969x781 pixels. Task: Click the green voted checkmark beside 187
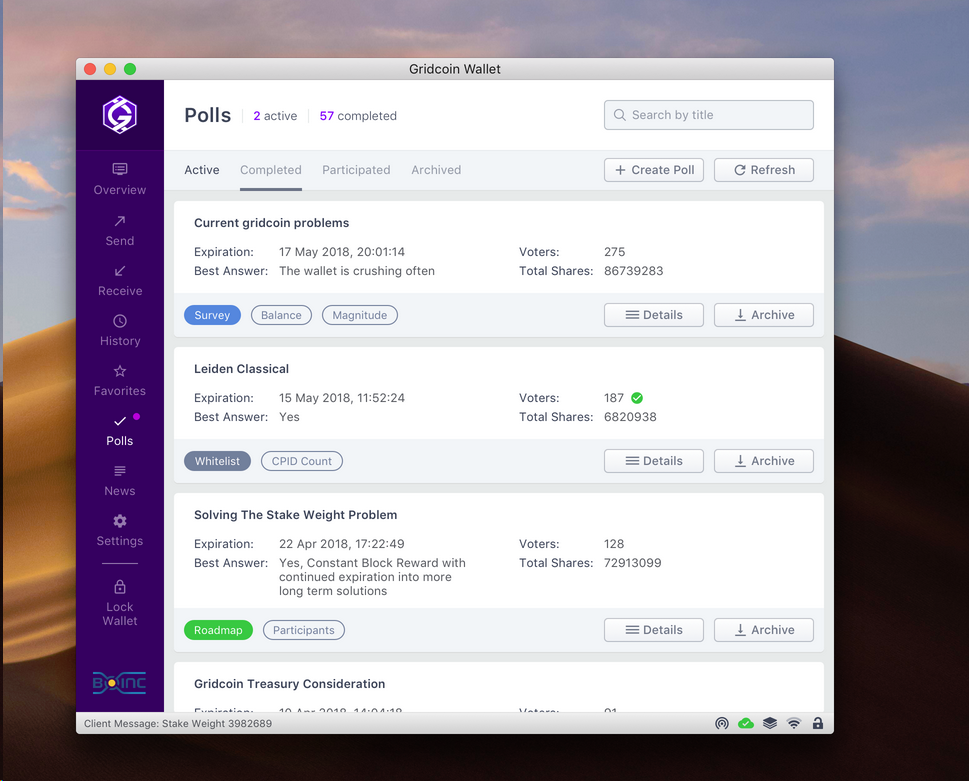[x=637, y=398]
